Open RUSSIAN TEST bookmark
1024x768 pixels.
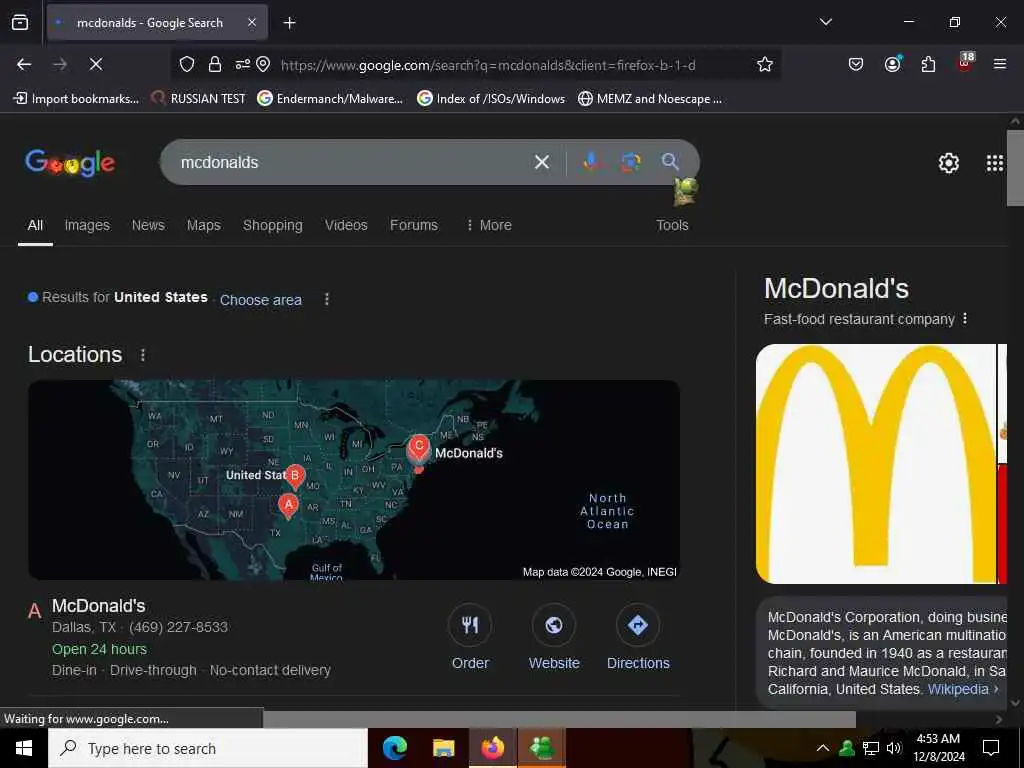(x=198, y=99)
